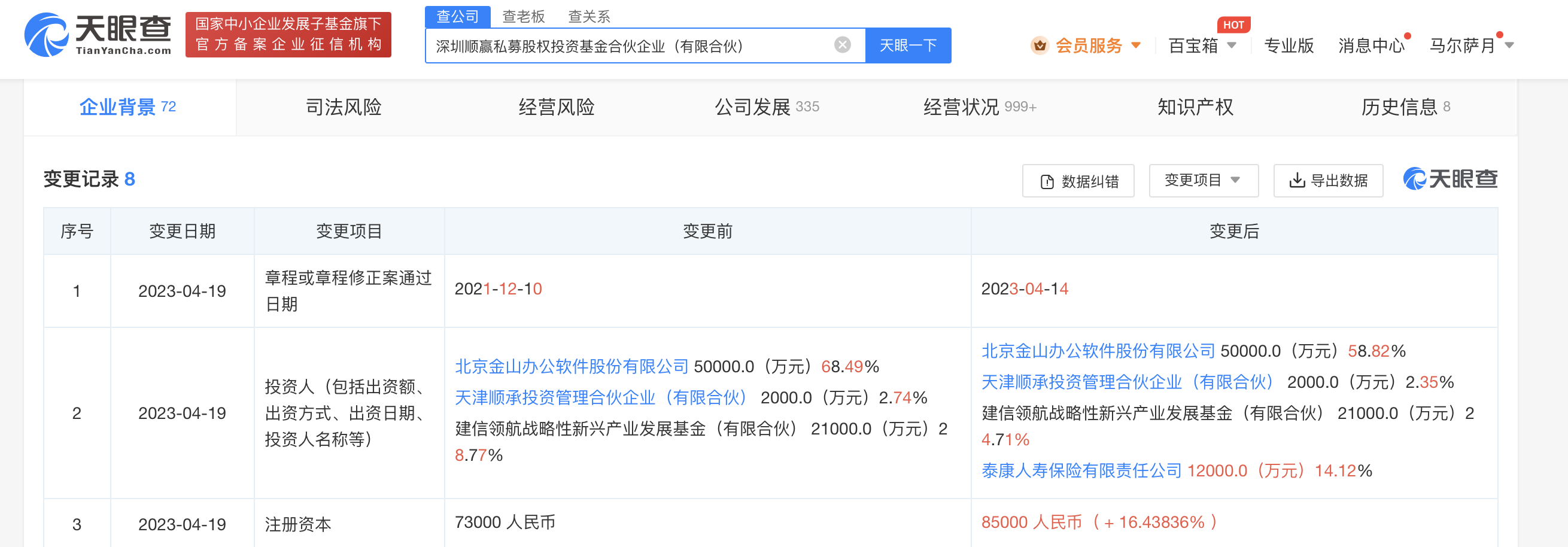Click the 注册资本 change item cell
1568x547 pixels.
point(349,524)
